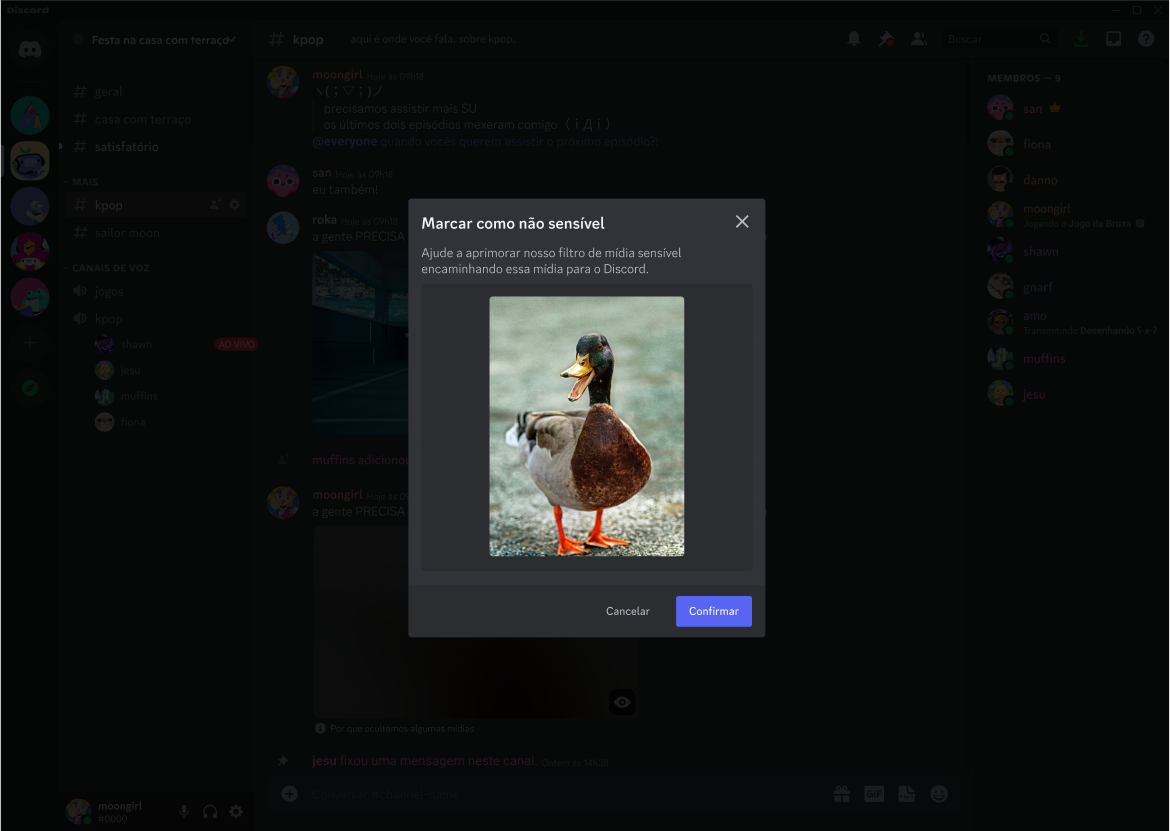Reveal the hidden media with the eye icon

coord(621,702)
